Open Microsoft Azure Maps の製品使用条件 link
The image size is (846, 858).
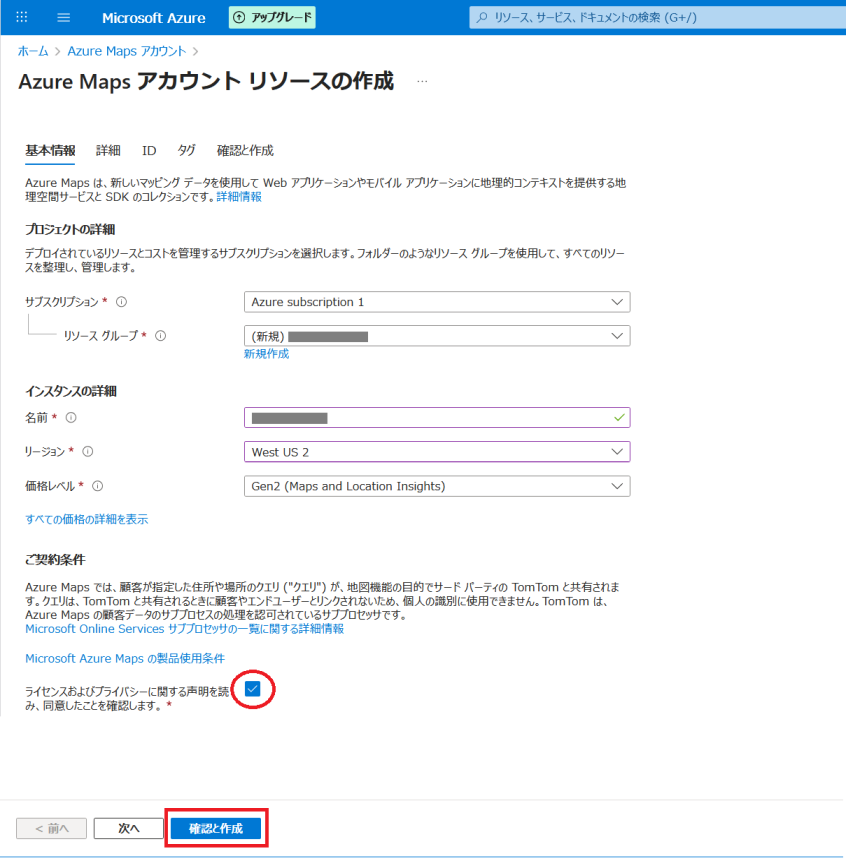[x=125, y=659]
